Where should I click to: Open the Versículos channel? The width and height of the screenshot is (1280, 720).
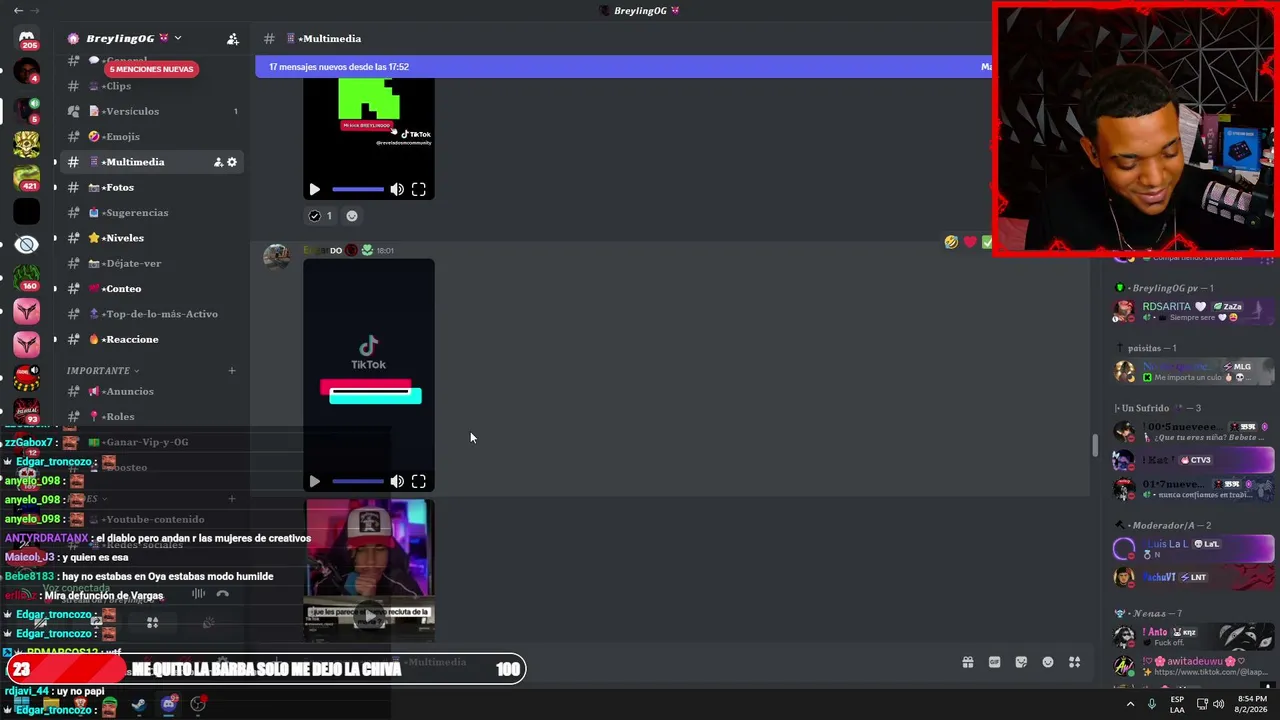pyautogui.click(x=152, y=111)
